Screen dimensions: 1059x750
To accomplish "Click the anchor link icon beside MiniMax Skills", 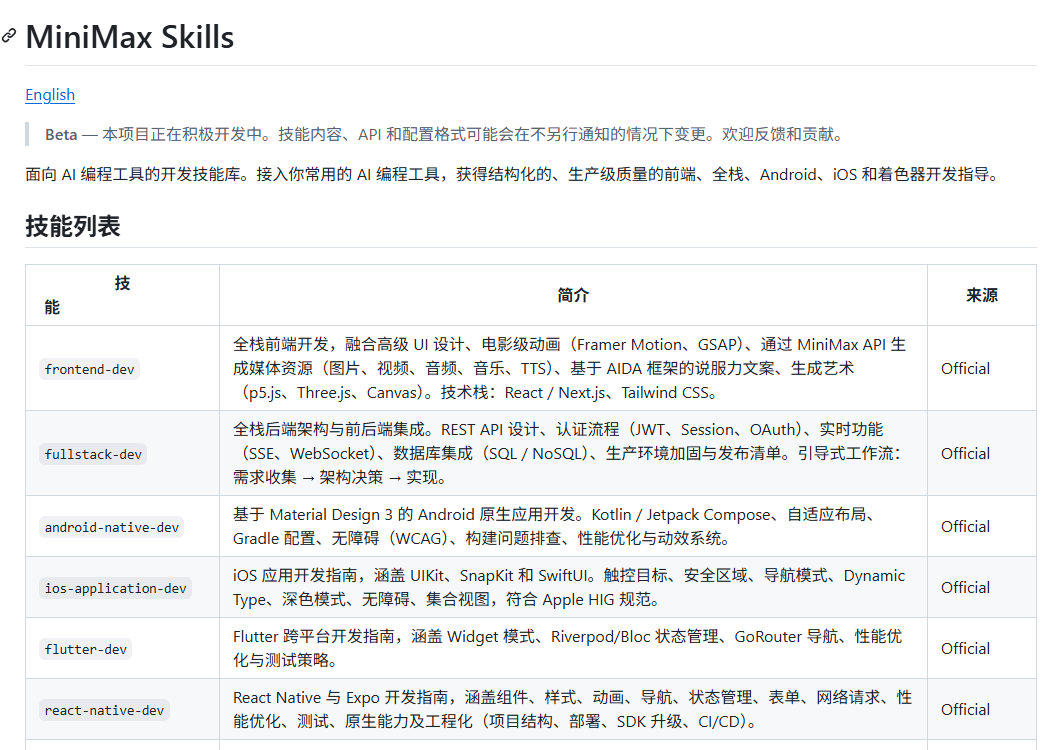I will point(9,35).
